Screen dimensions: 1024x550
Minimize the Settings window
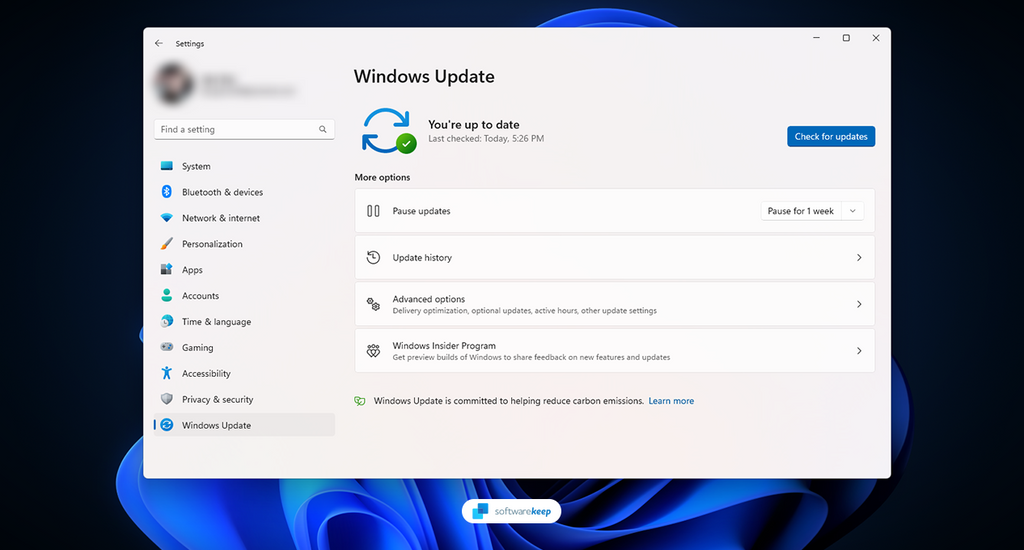pyautogui.click(x=816, y=38)
